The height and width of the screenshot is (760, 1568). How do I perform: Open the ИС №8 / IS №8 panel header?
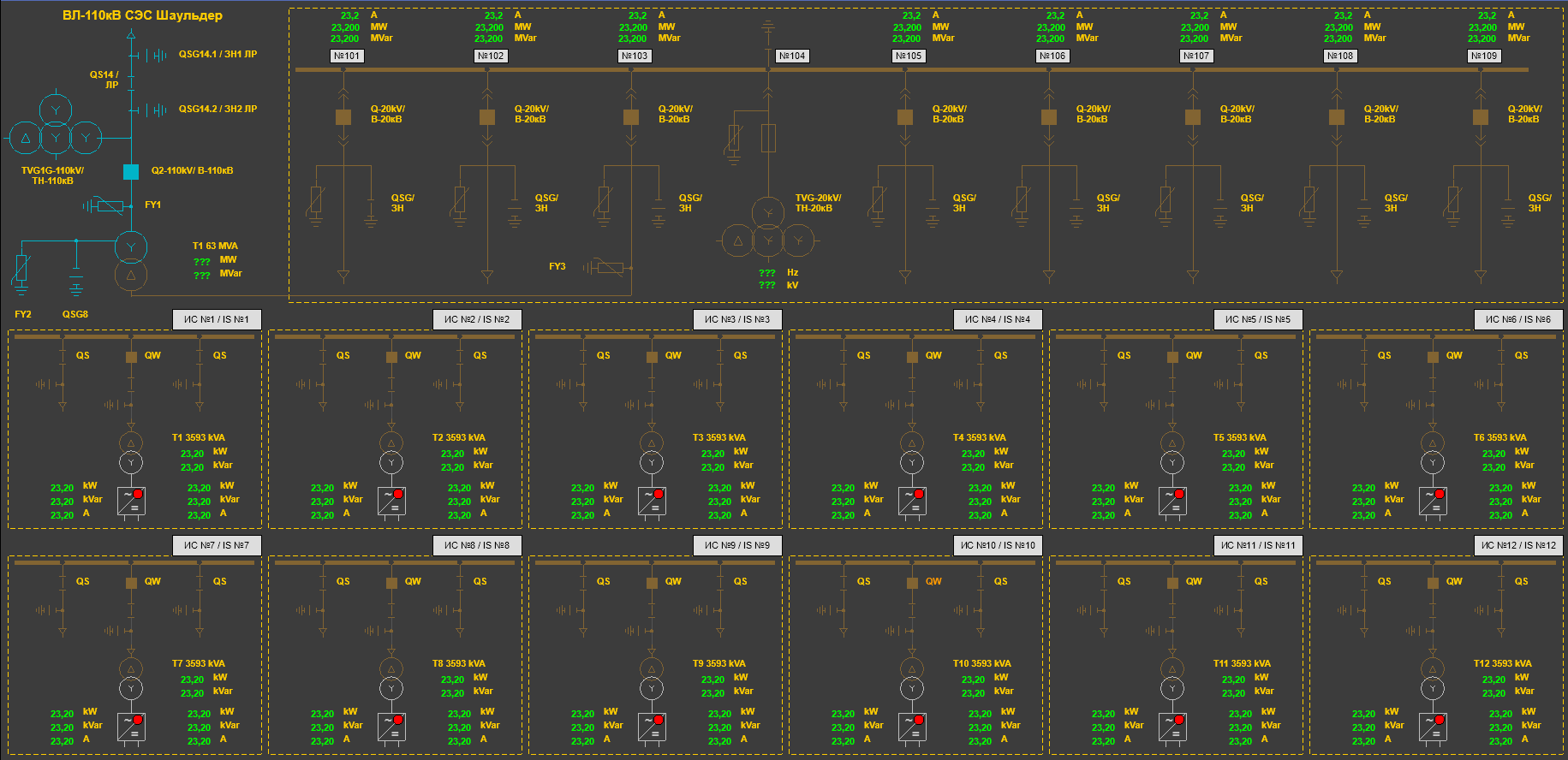tap(477, 545)
